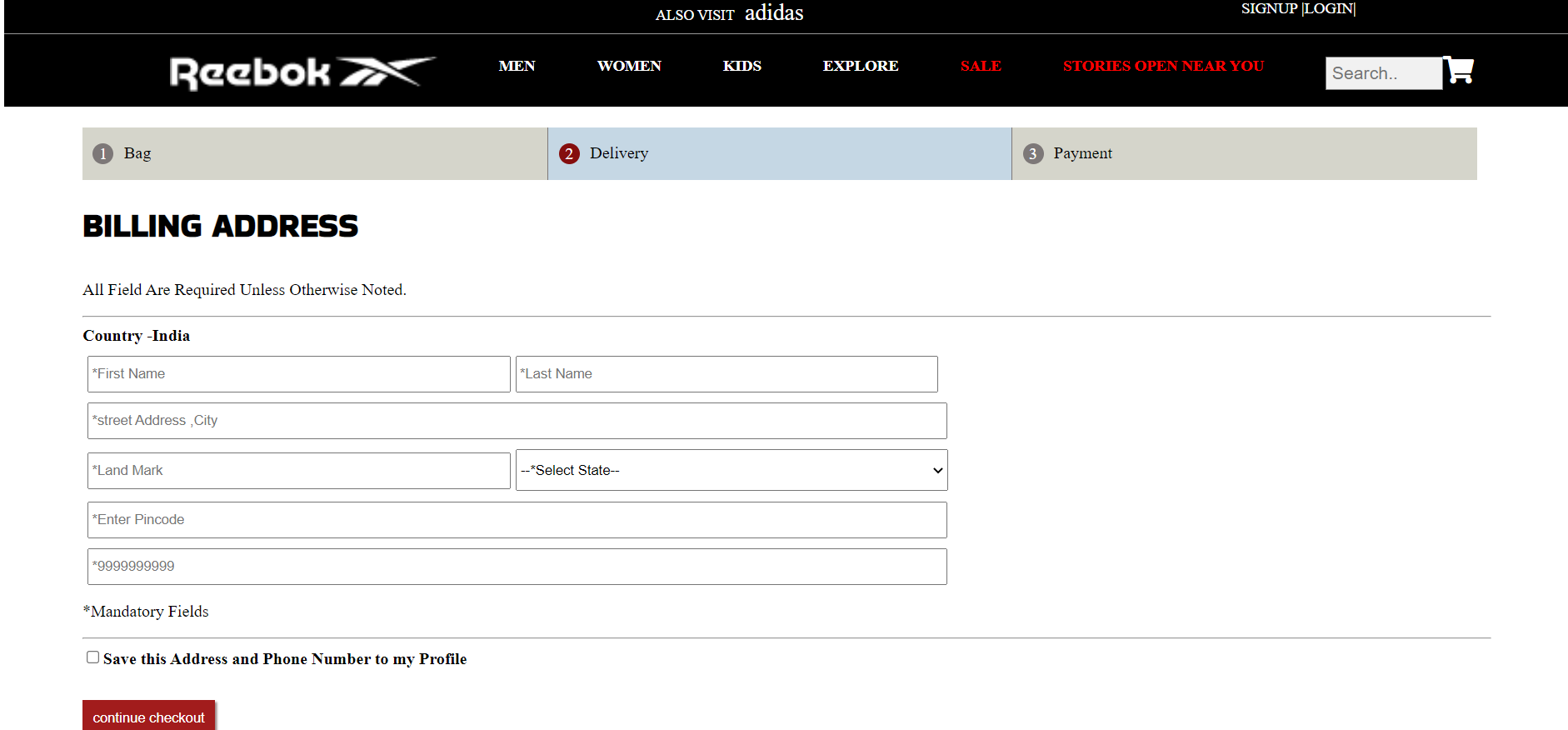
Task: Focus the street Address, City field
Action: pos(517,421)
